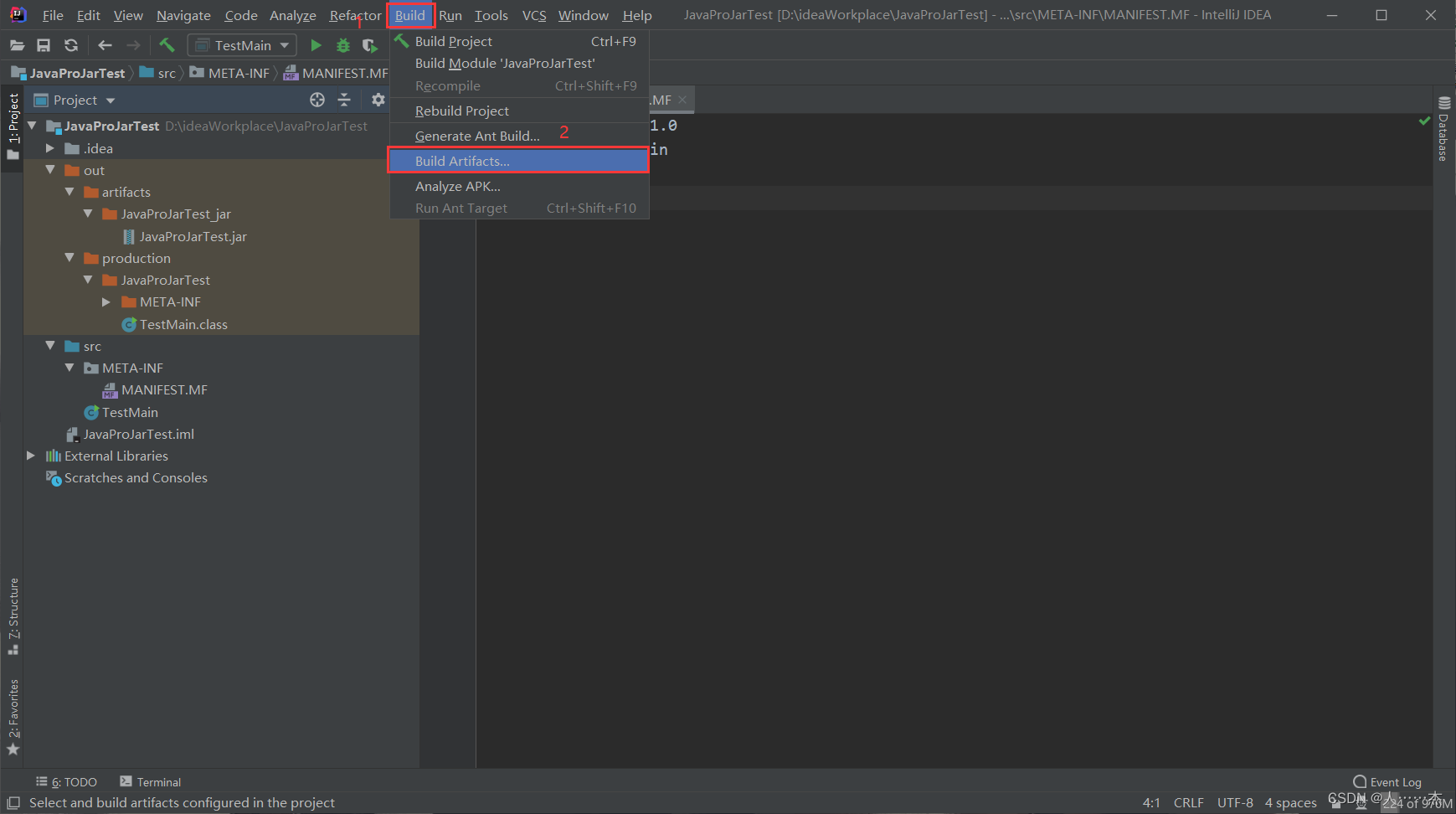Navigate Back with the left arrow icon
Screen dimensions: 1456x814
[x=105, y=45]
